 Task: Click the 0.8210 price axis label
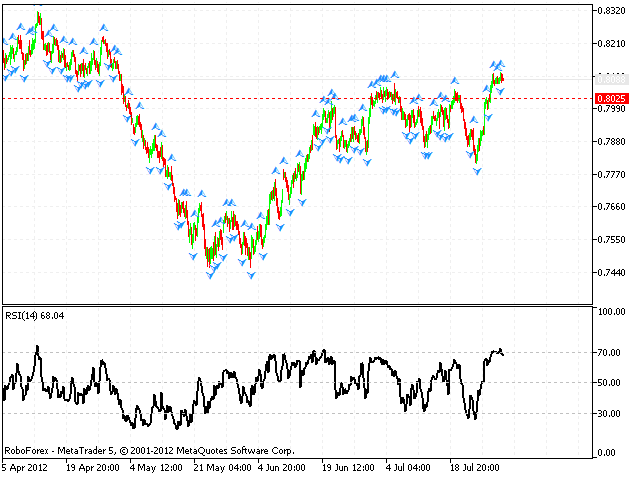611,44
